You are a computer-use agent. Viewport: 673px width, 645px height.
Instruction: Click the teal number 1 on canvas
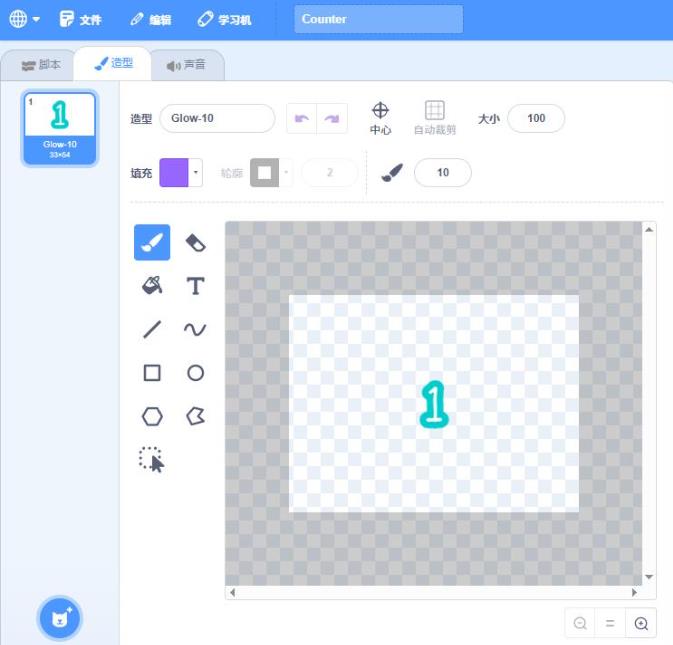click(434, 404)
